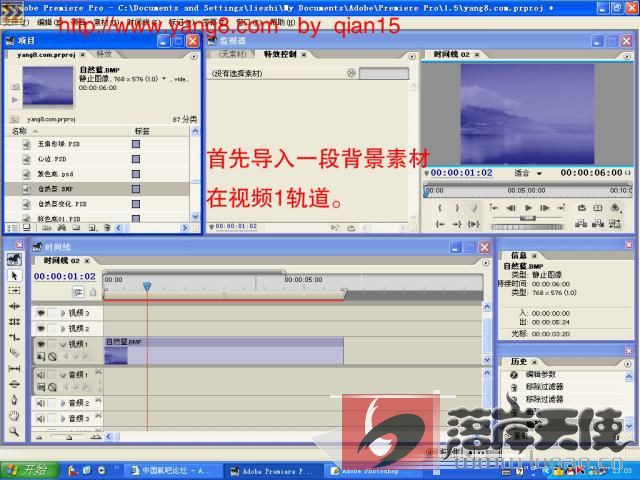The height and width of the screenshot is (480, 640).
Task: Open the Output mode icon in monitor
Action: [x=616, y=208]
